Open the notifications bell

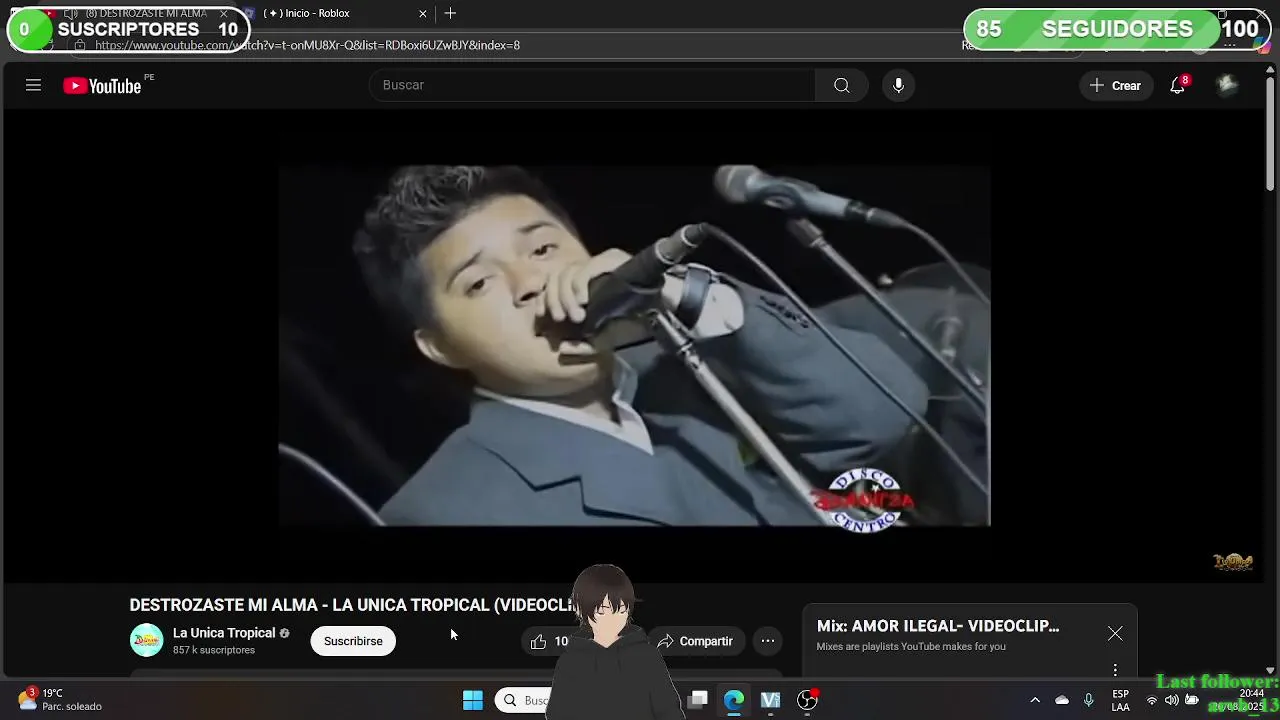[1178, 85]
